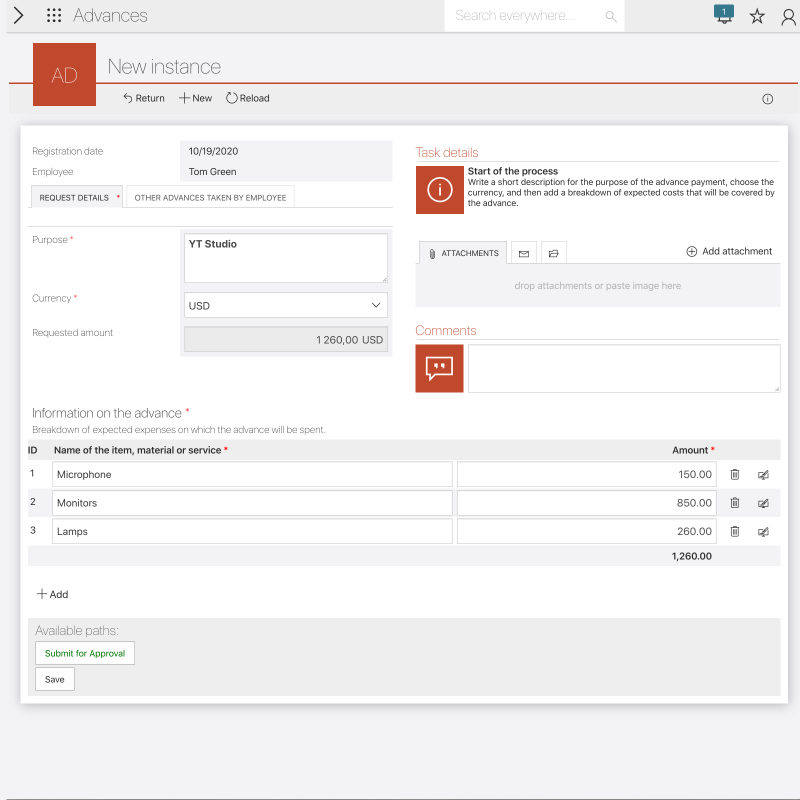This screenshot has width=800, height=800.
Task: Clear the Monitors row with eraser icon
Action: (x=763, y=503)
